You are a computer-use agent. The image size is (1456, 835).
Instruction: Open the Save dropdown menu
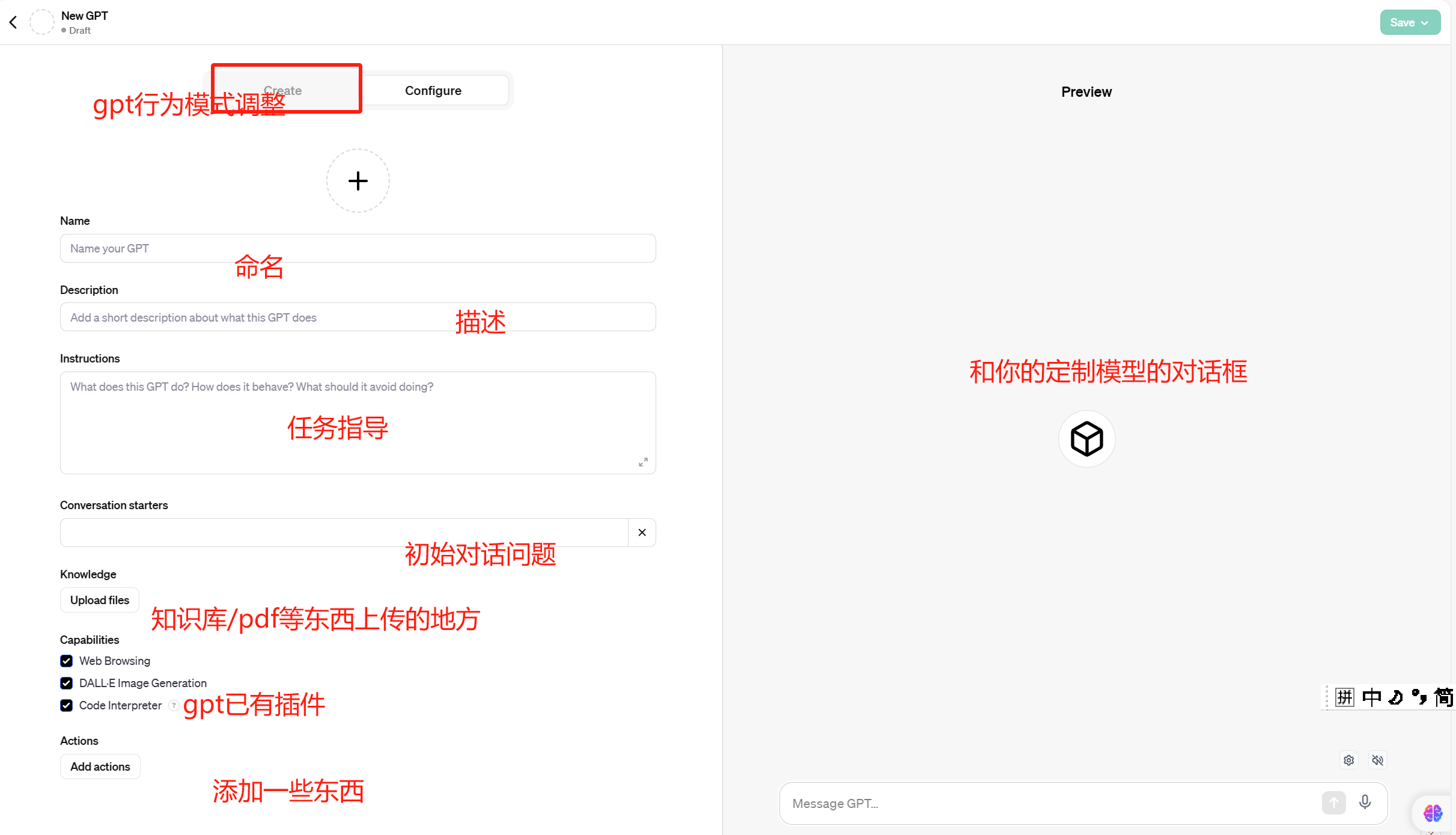point(1410,22)
